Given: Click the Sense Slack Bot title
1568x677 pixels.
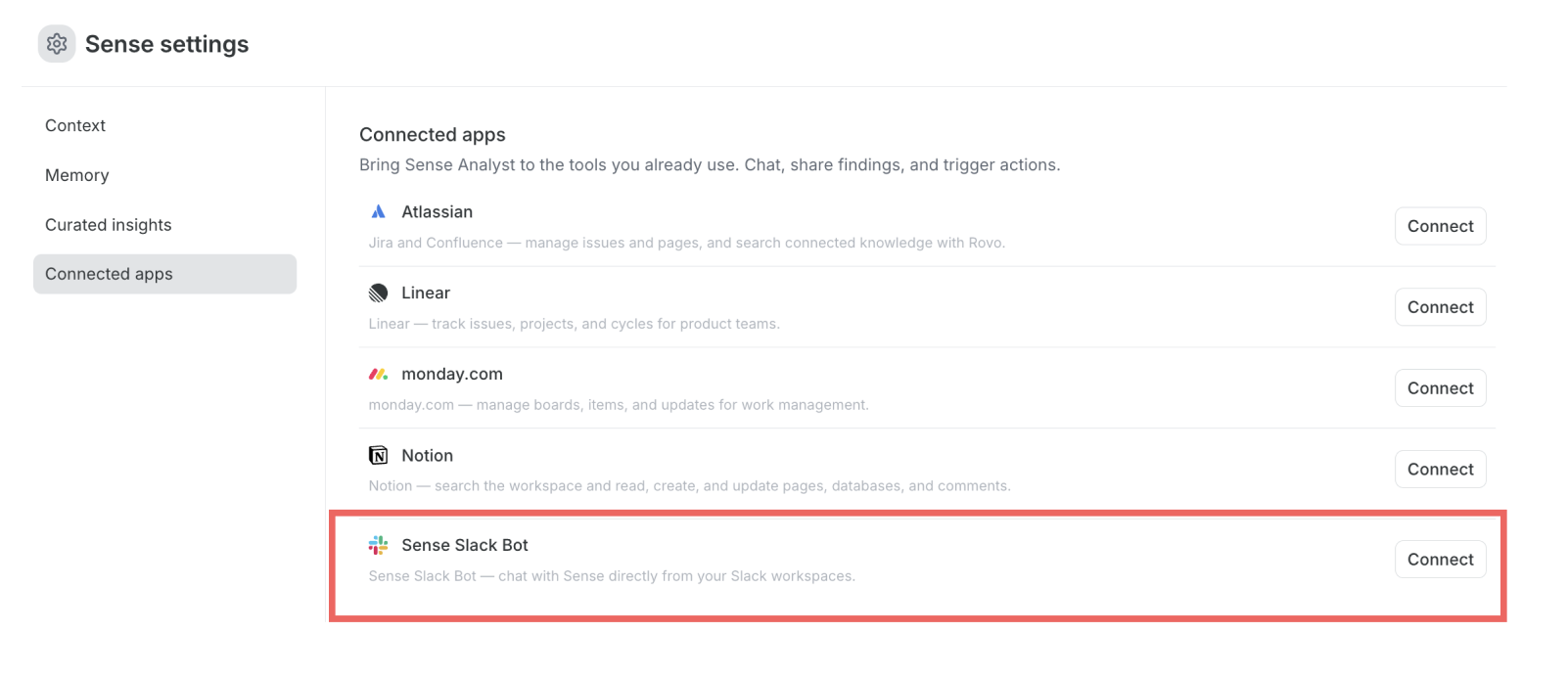Looking at the screenshot, I should click(465, 545).
